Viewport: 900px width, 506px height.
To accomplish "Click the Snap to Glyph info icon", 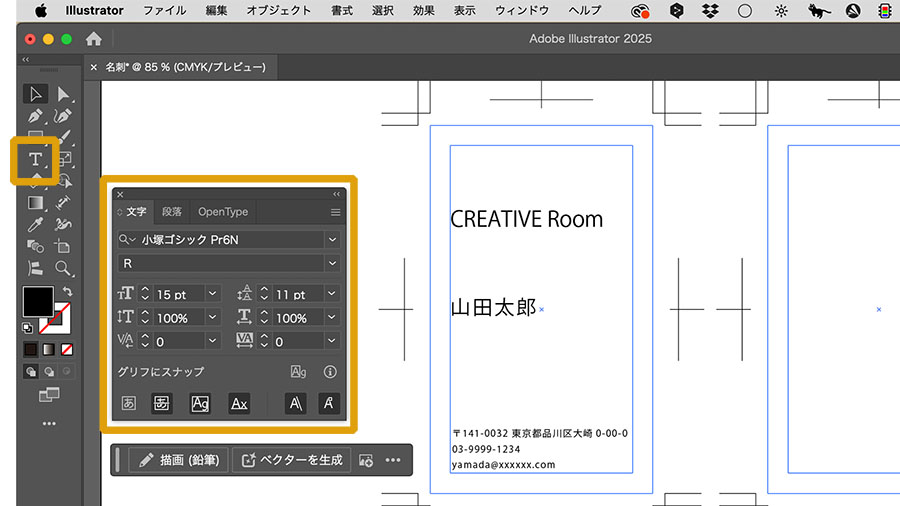I will [x=330, y=372].
